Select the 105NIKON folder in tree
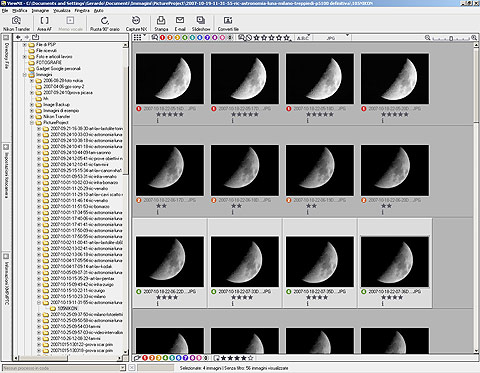480x373 pixels. [x=68, y=308]
